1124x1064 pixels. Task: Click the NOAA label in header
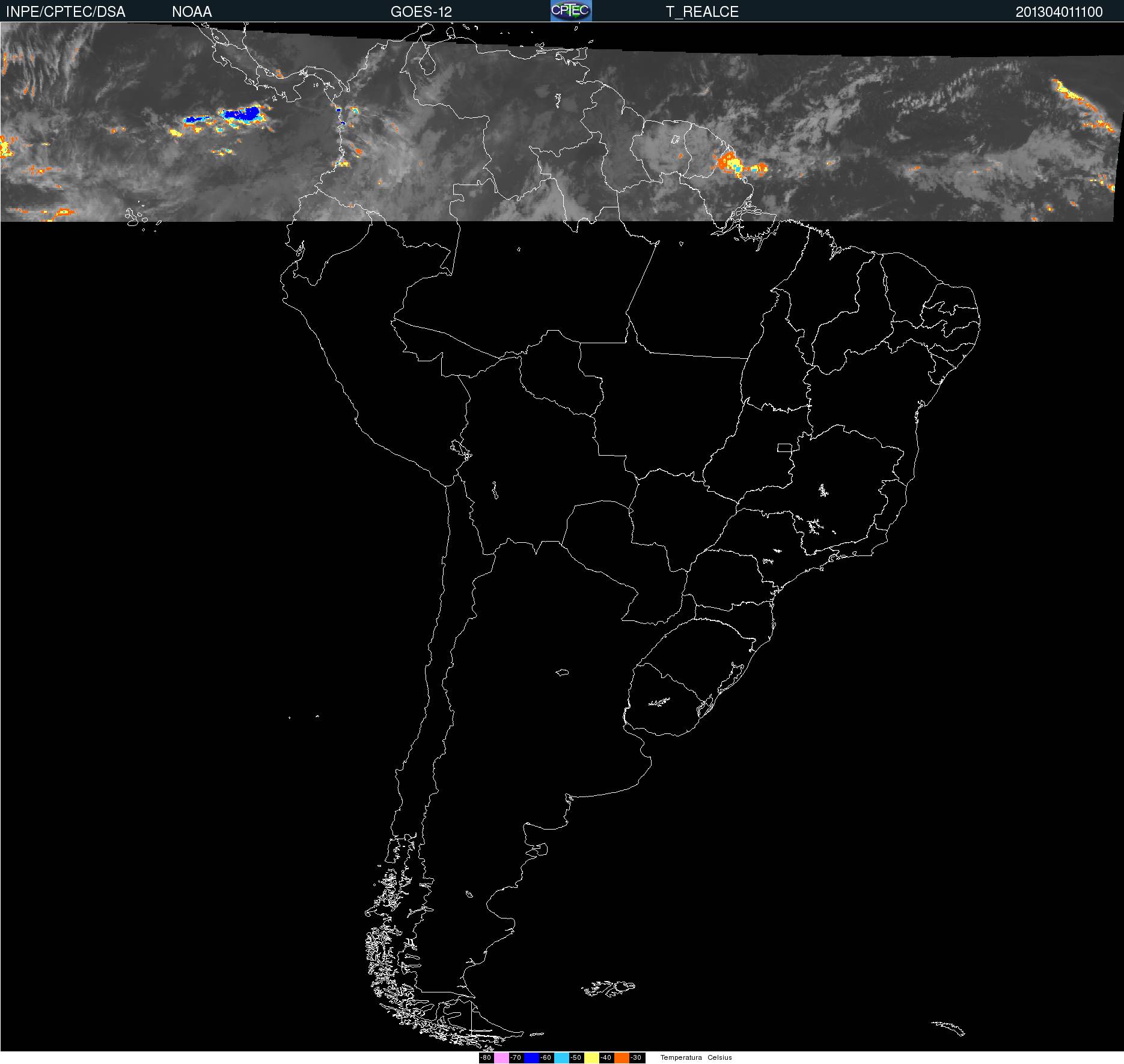tap(192, 12)
